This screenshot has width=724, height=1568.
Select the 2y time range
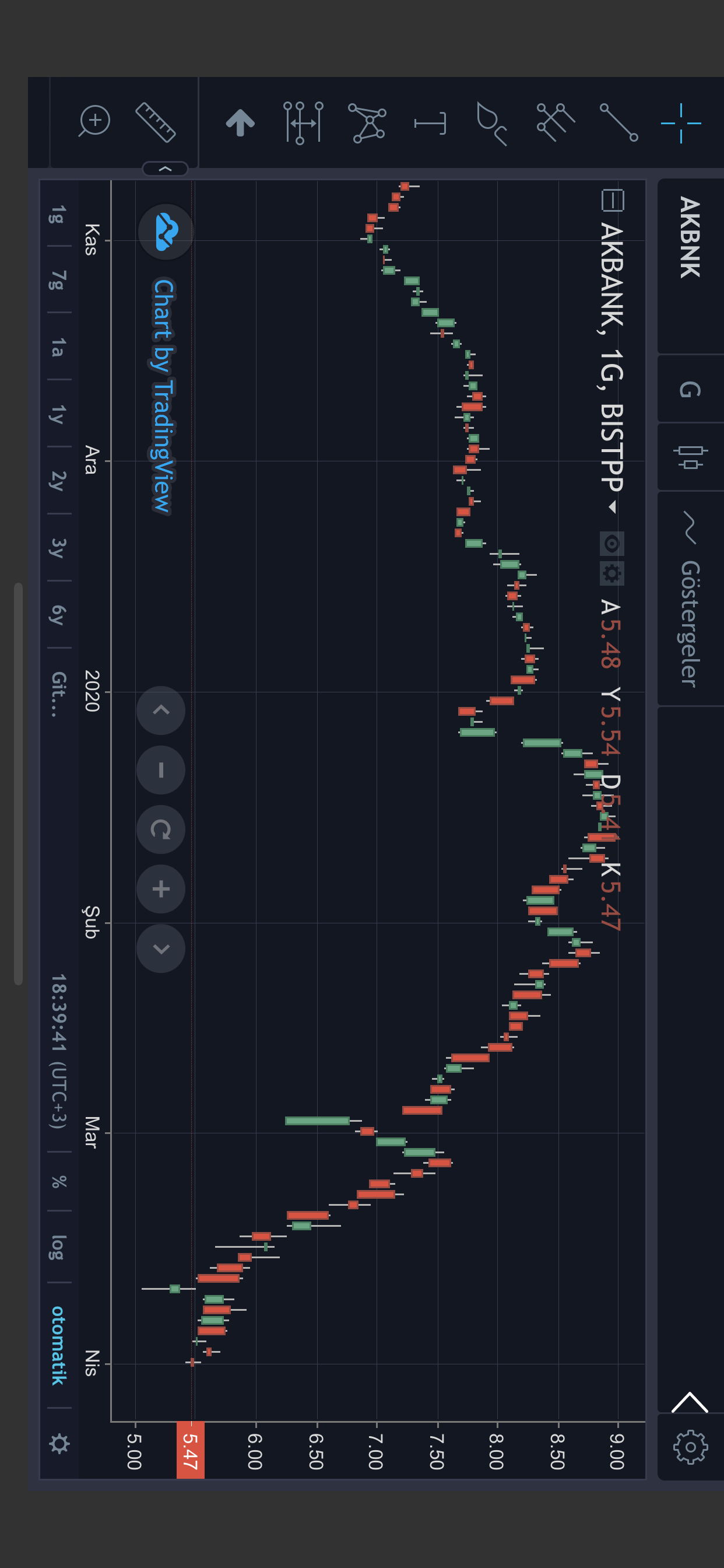click(58, 480)
